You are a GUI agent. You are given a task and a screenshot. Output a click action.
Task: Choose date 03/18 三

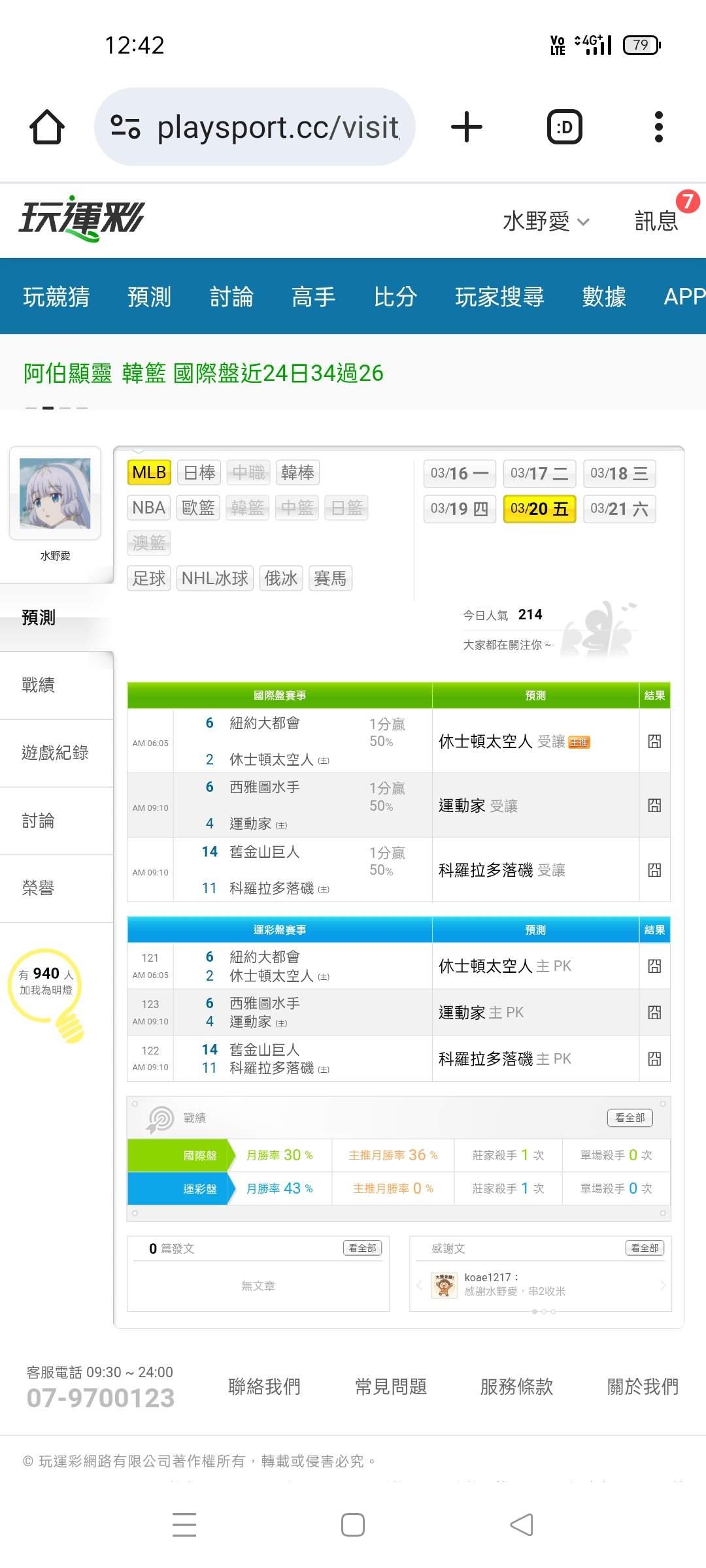coord(619,474)
